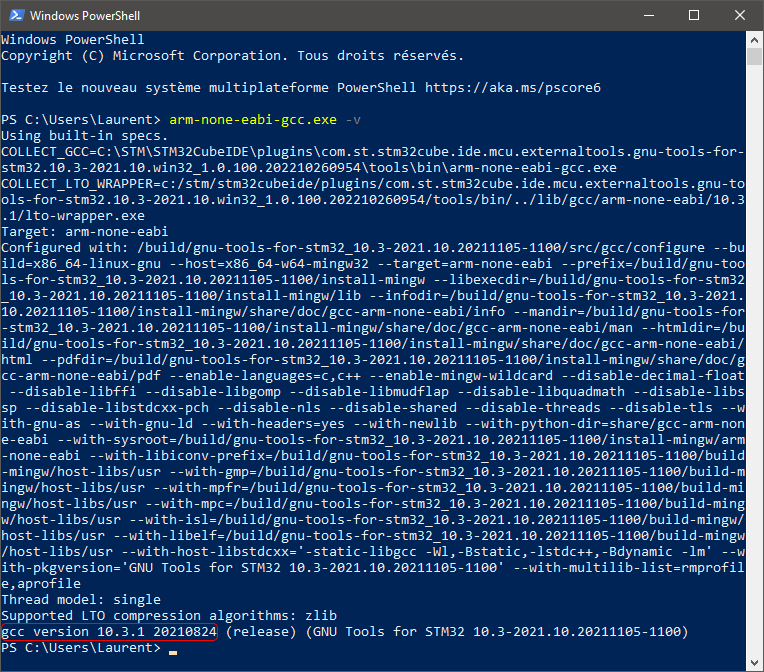Click 'Supported LTO compression algorithms: zlib' line

[x=169, y=615]
